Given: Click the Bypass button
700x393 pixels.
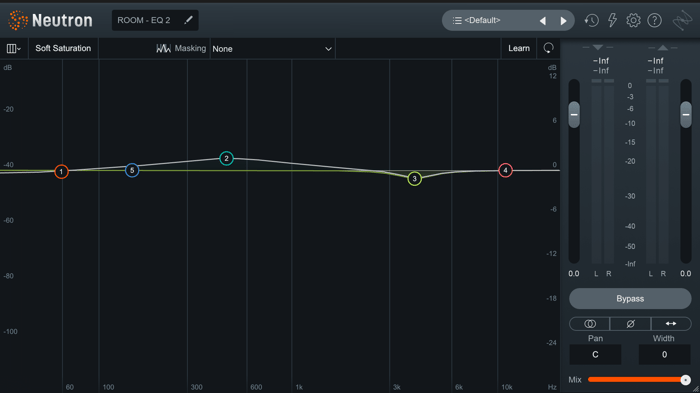Looking at the screenshot, I should coord(630,298).
